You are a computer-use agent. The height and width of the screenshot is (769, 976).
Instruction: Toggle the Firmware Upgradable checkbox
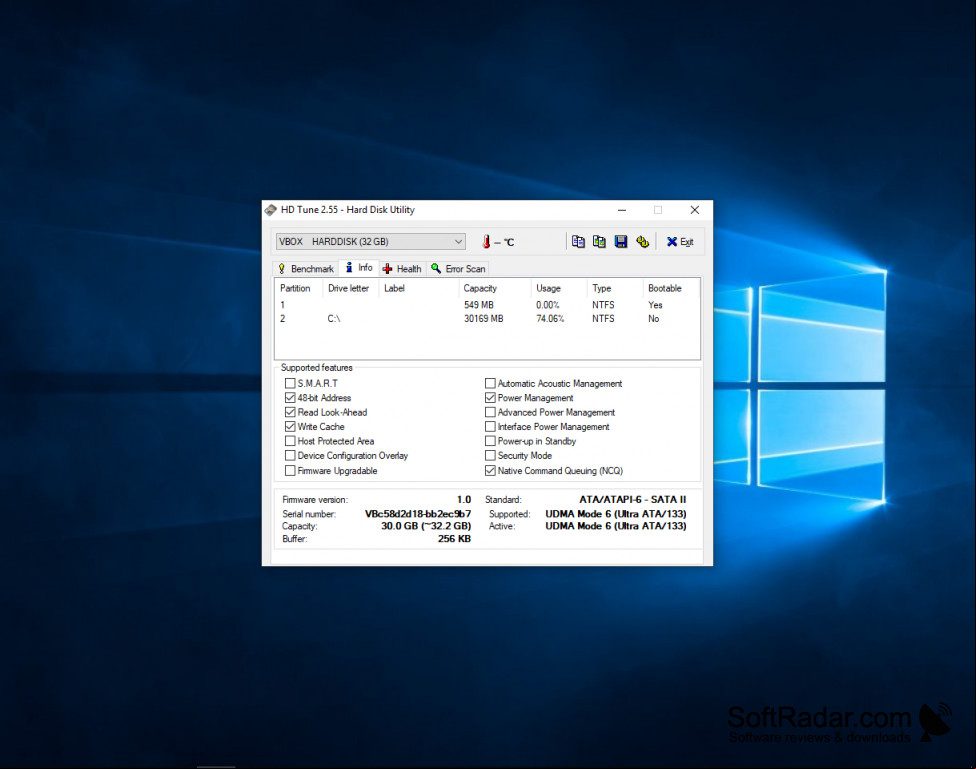pos(290,471)
